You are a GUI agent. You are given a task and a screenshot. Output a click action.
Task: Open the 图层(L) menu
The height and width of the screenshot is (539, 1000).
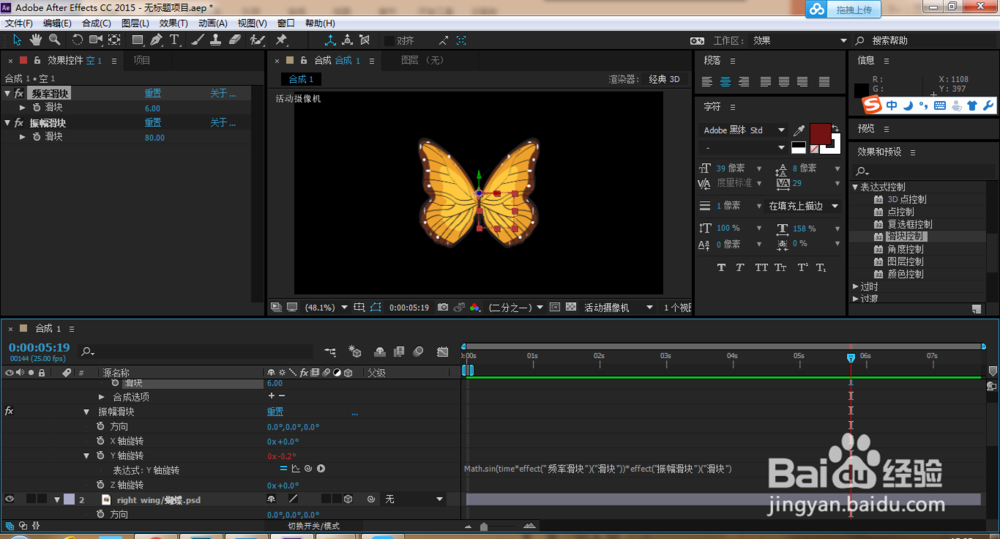tap(135, 23)
